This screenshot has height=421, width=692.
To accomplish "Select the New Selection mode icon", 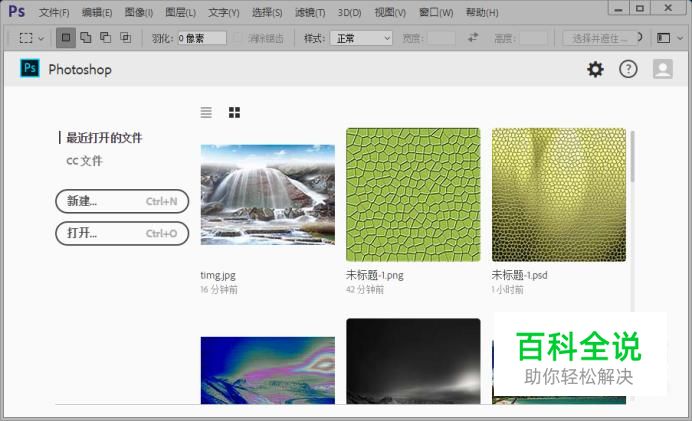I will [65, 38].
